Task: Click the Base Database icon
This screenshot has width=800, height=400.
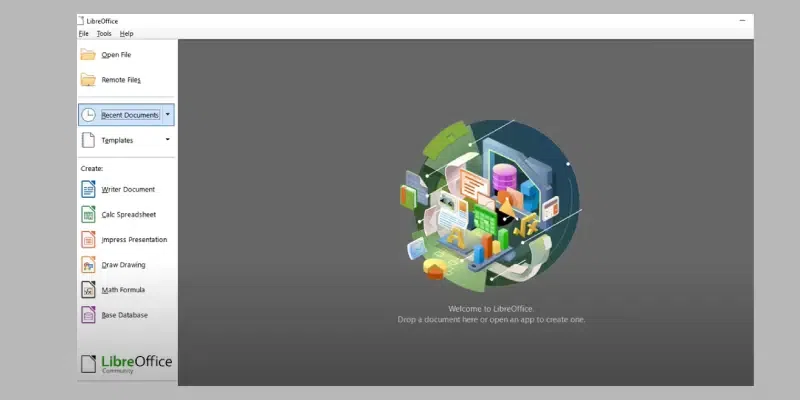Action: pyautogui.click(x=88, y=315)
